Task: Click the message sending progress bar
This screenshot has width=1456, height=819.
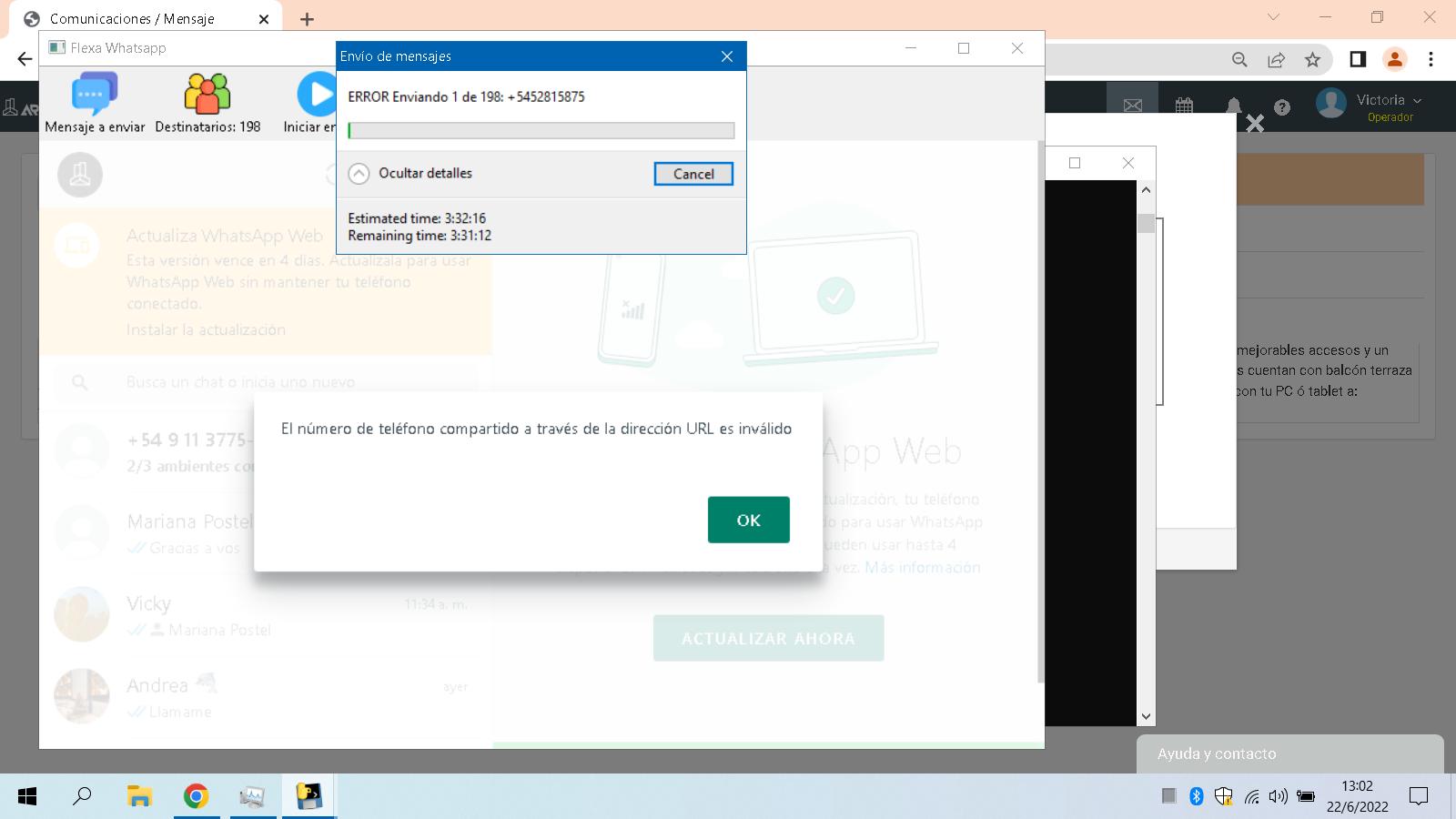Action: pyautogui.click(x=541, y=130)
